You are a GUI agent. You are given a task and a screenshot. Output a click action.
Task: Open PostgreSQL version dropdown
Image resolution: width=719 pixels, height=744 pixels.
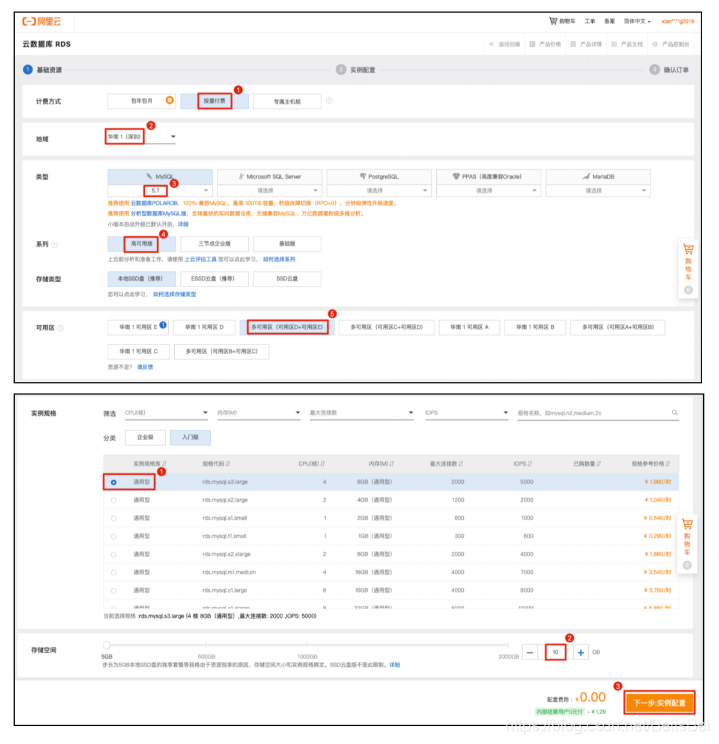[379, 190]
